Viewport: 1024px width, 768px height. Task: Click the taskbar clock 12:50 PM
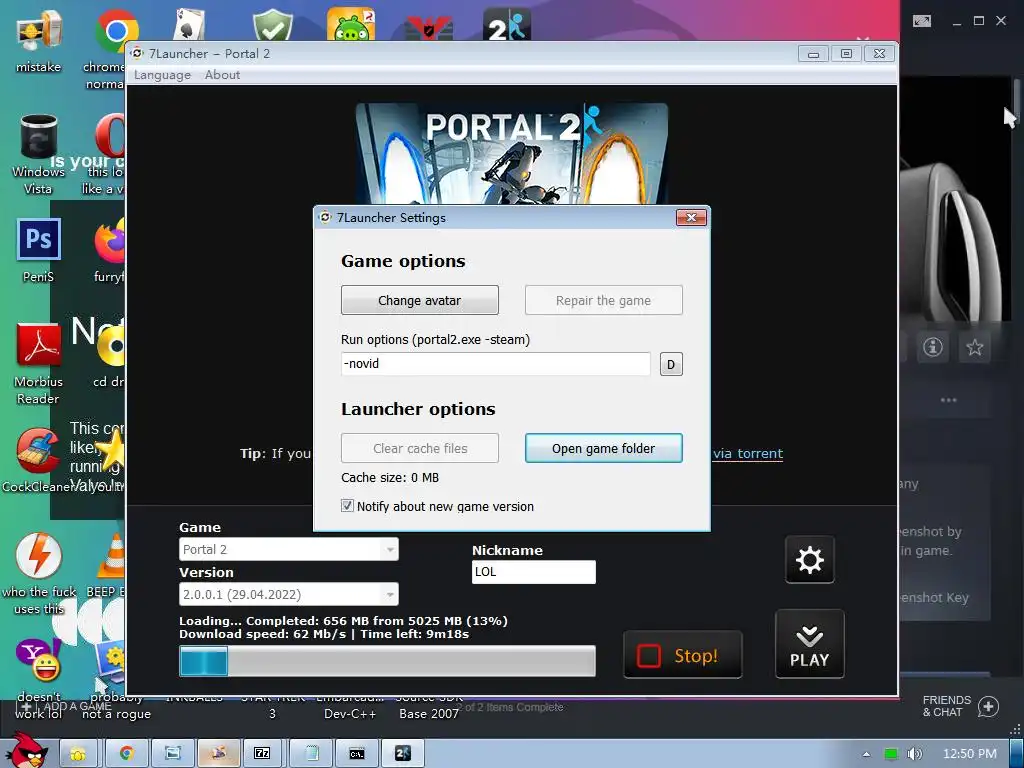970,754
